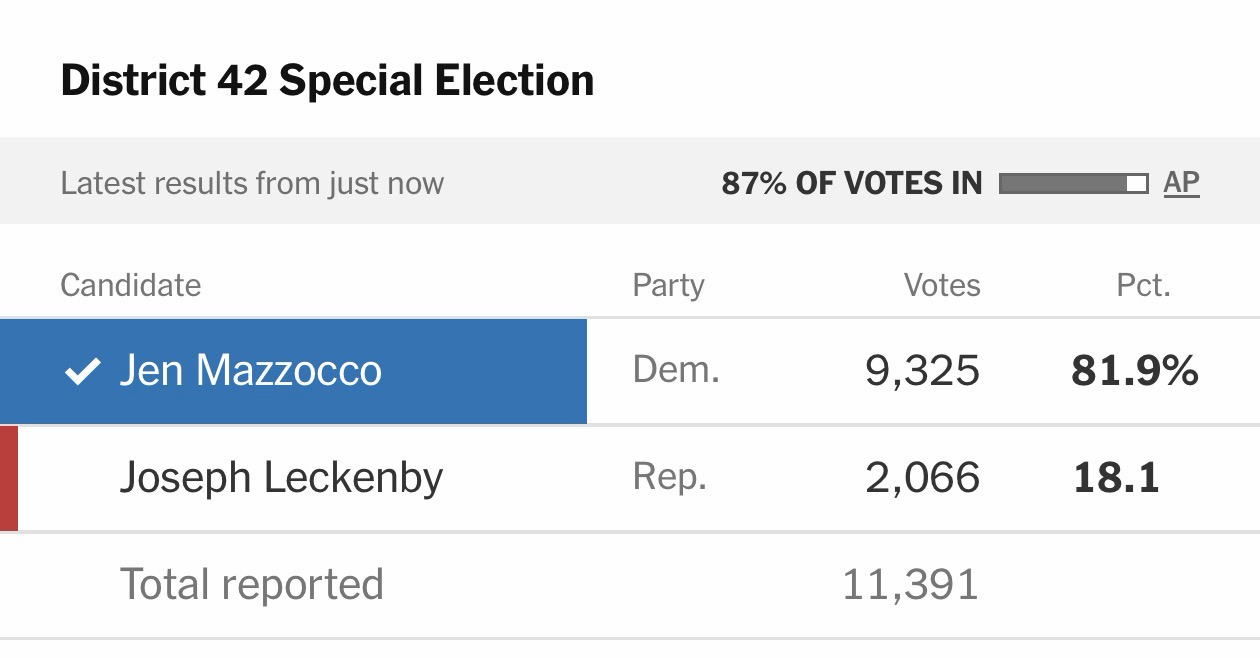The image size is (1260, 658).
Task: Click the 81.9% percentage value
Action: [x=1134, y=371]
